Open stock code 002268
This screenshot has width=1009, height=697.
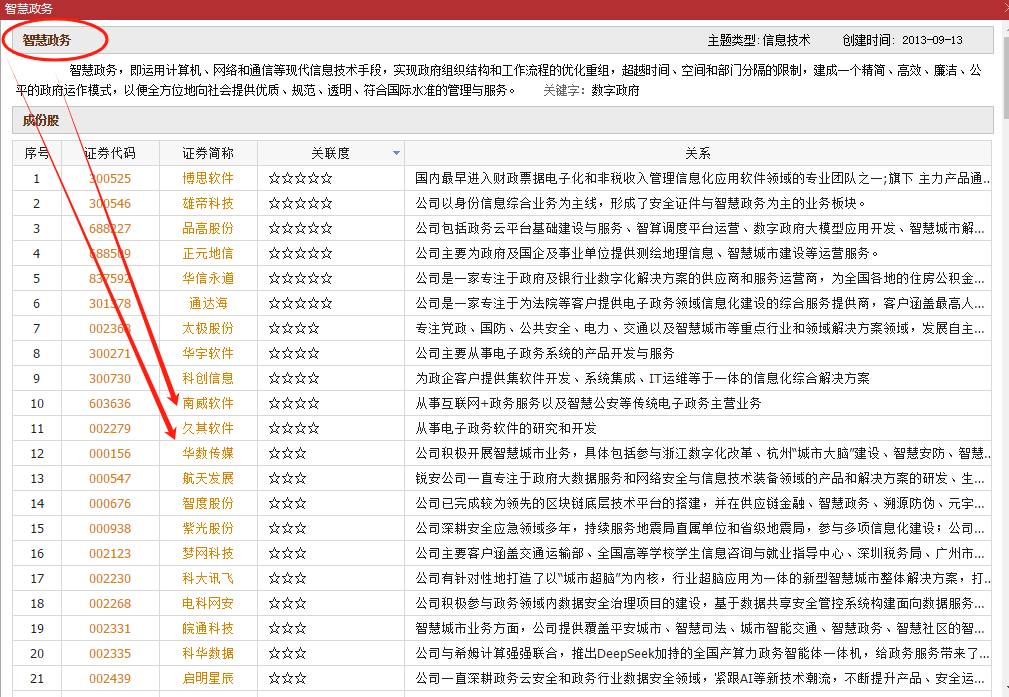(110, 604)
